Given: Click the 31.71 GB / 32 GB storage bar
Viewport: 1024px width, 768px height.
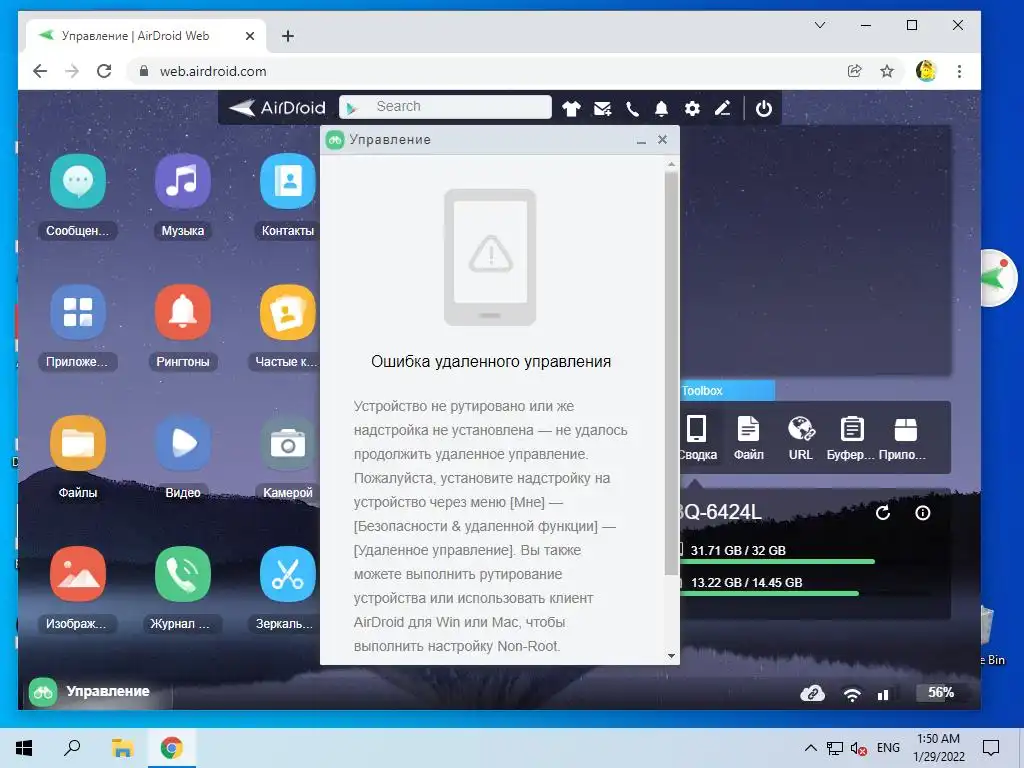Looking at the screenshot, I should tap(777, 561).
